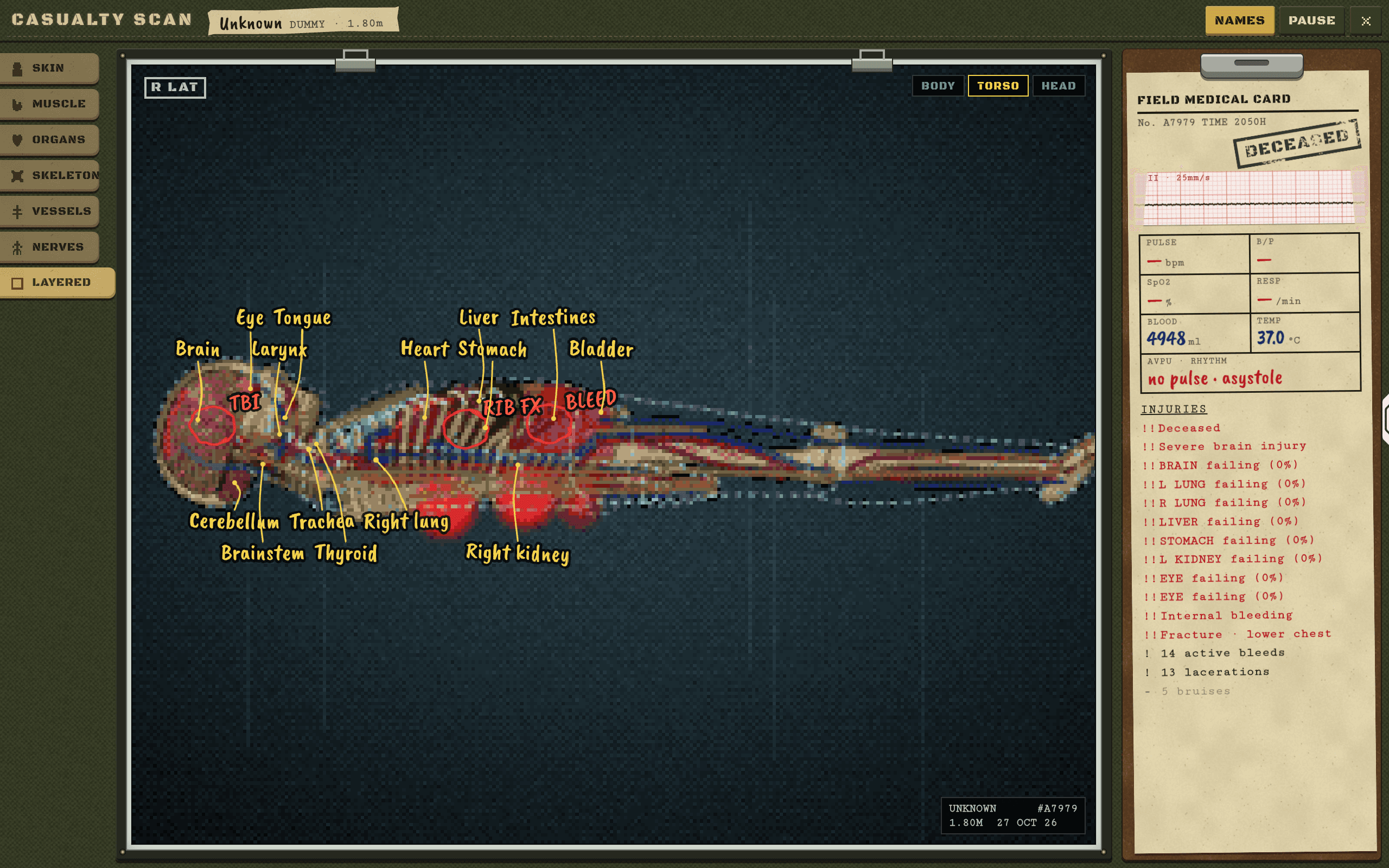1389x868 pixels.
Task: Click the Liver organ label
Action: pyautogui.click(x=479, y=317)
